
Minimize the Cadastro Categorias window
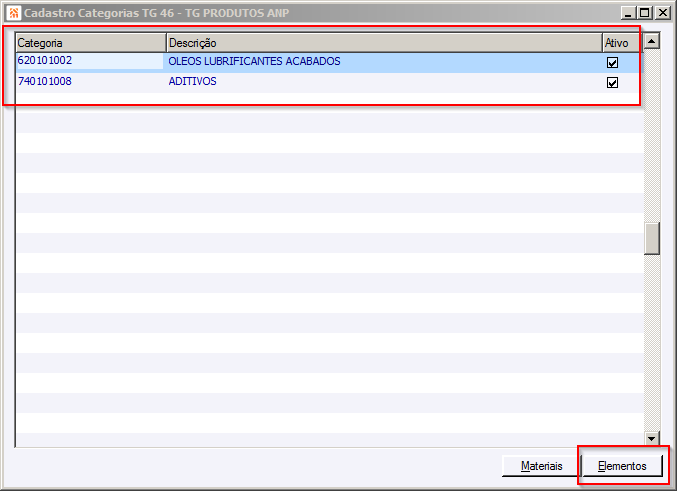click(628, 13)
